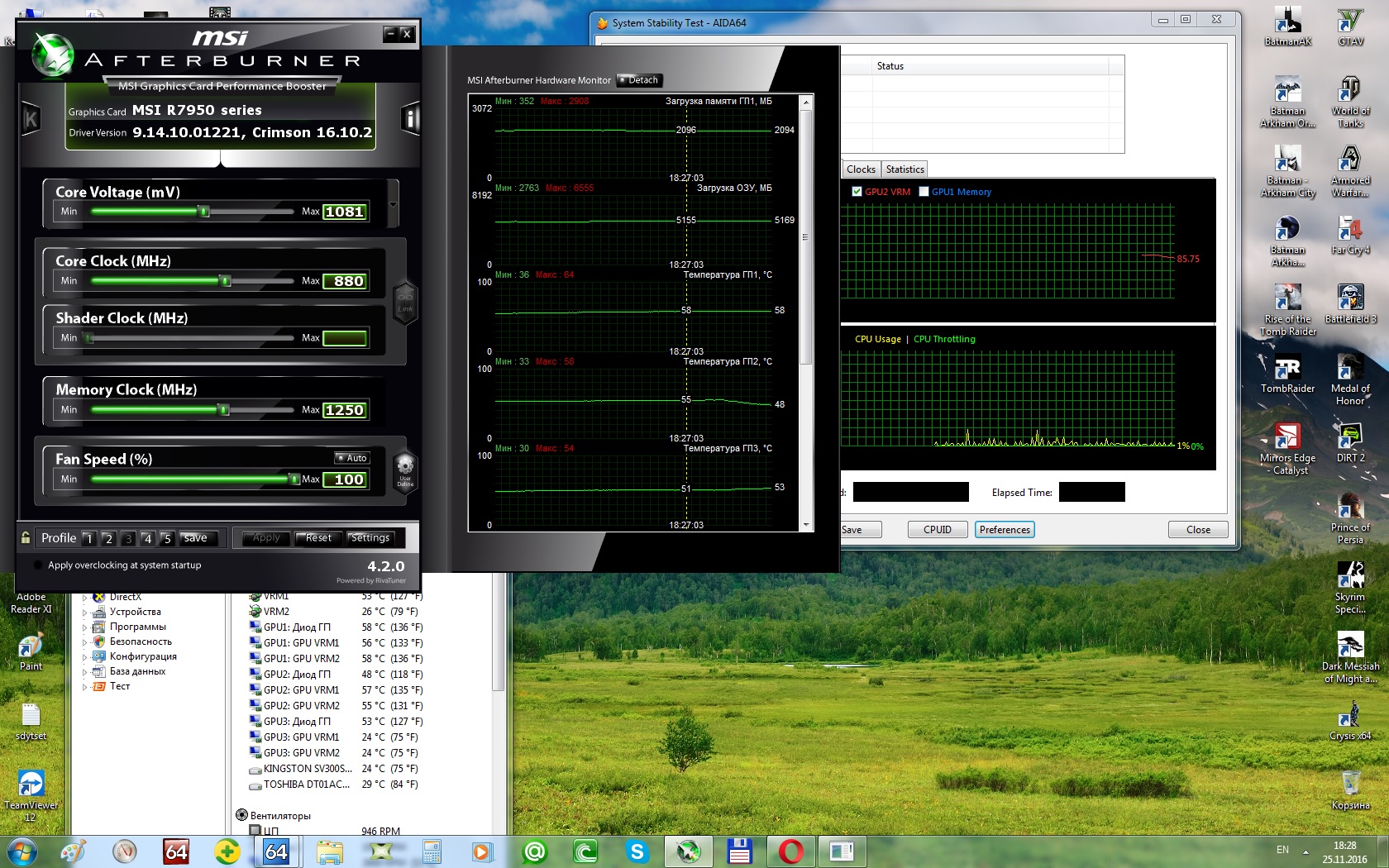
Task: Click the Core Voltage slider handle
Action: point(204,212)
